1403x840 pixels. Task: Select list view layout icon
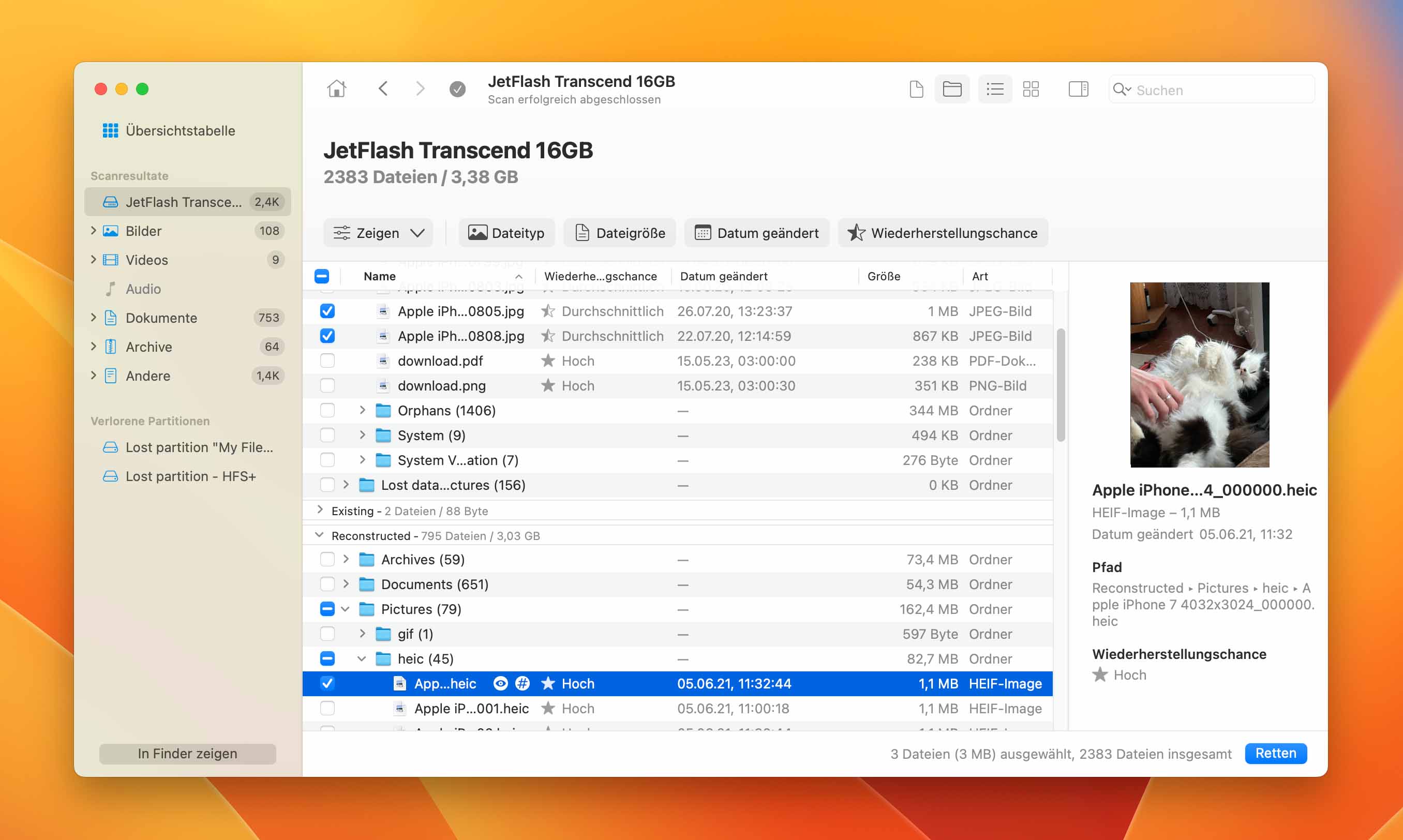995,89
